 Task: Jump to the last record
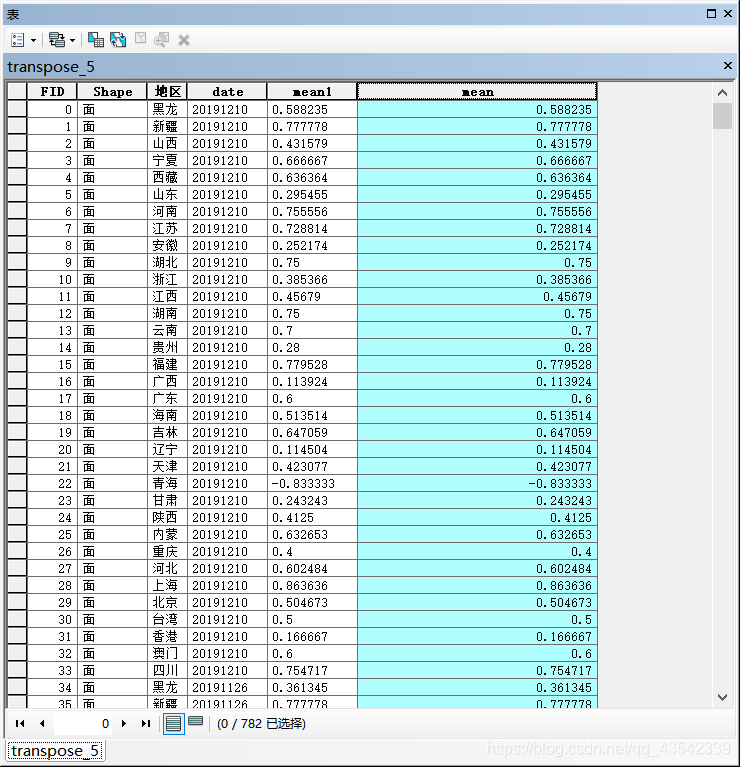[x=146, y=723]
